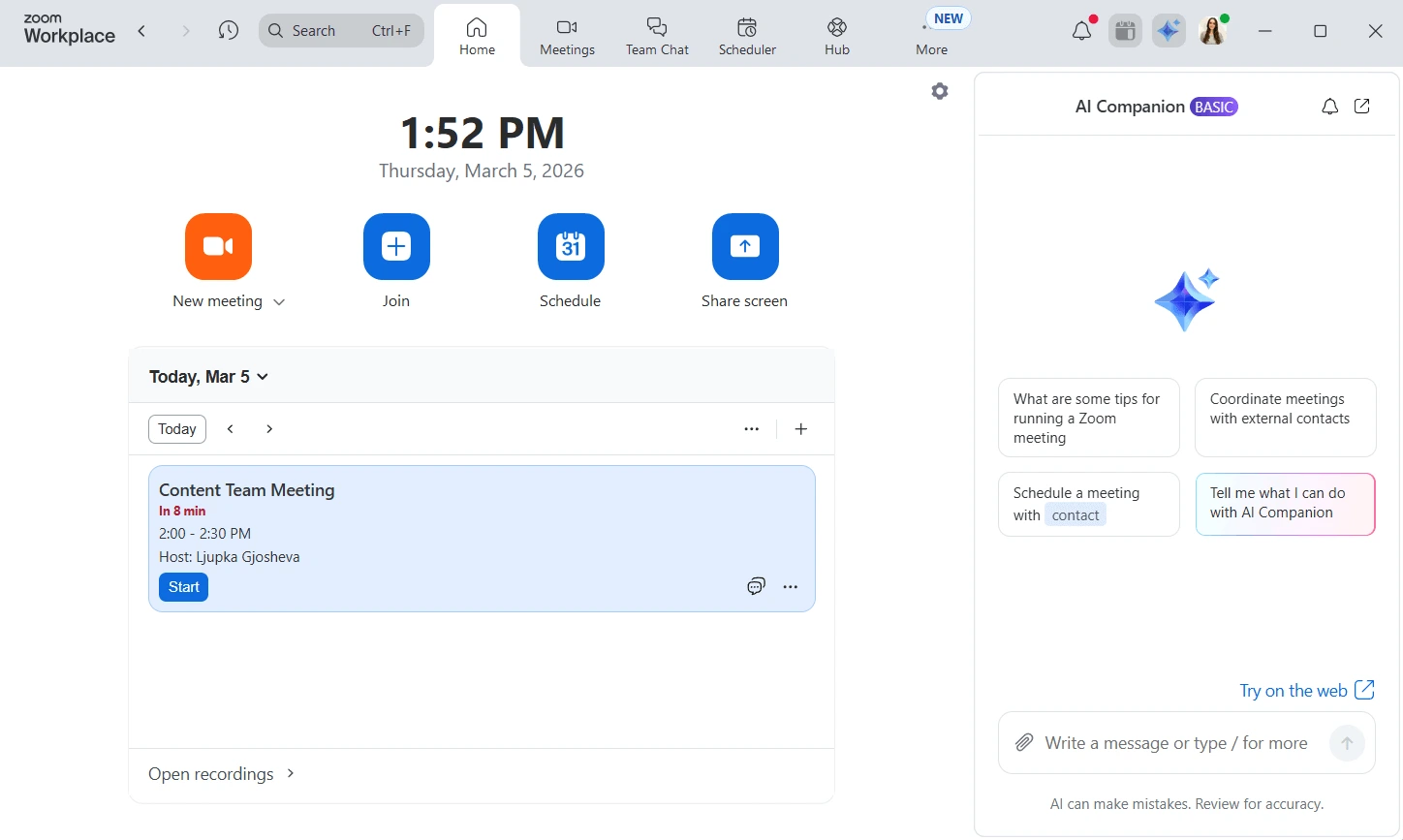This screenshot has width=1403, height=840.
Task: Open home screen settings gear
Action: [x=939, y=90]
